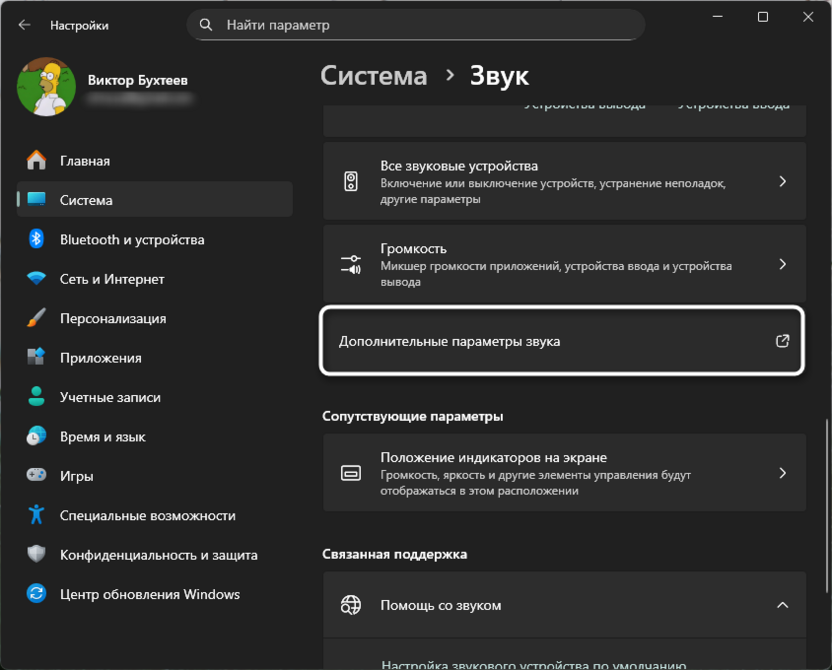Image resolution: width=832 pixels, height=670 pixels.
Task: Expand Положение индикаторов на экране
Action: pos(785,472)
